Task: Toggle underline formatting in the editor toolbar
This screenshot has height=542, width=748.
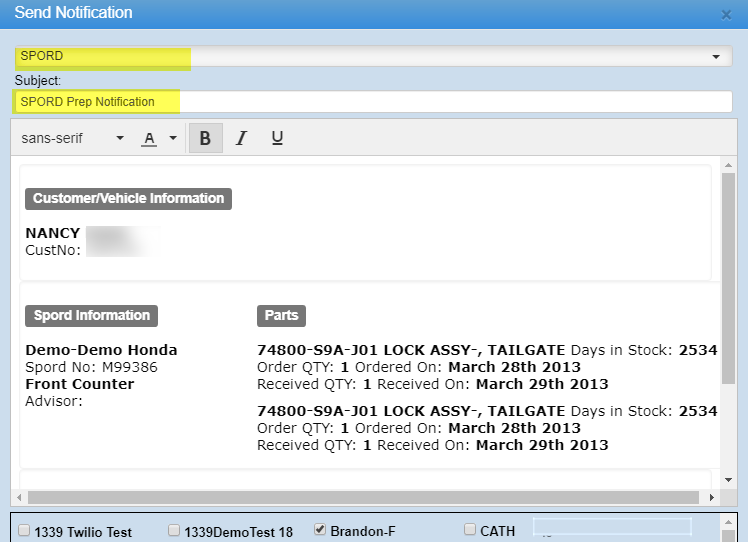Action: (277, 138)
